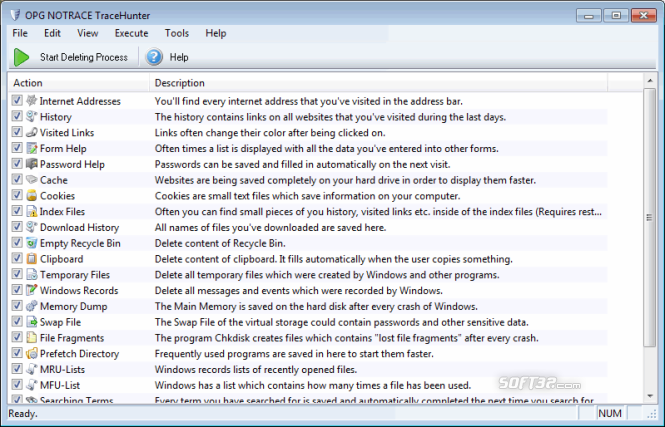Click the scrollbar down arrow
665x427 pixels.
[x=650, y=396]
